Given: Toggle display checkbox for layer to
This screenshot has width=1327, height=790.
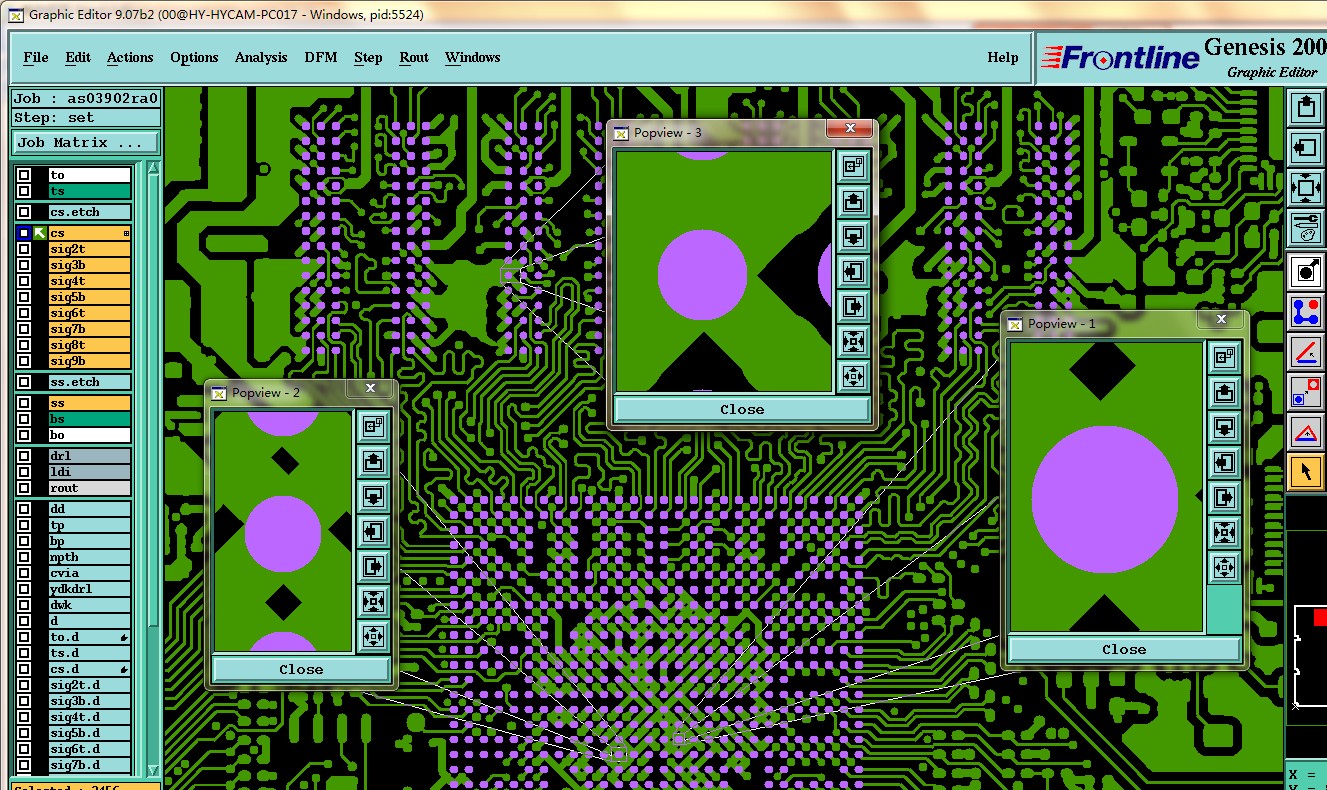Looking at the screenshot, I should point(24,175).
